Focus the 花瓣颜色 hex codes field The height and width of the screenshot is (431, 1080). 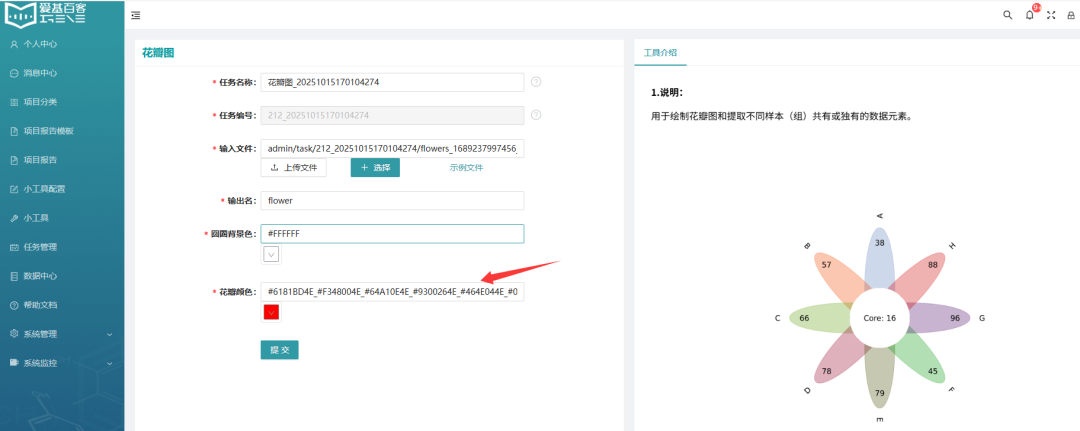pos(393,292)
